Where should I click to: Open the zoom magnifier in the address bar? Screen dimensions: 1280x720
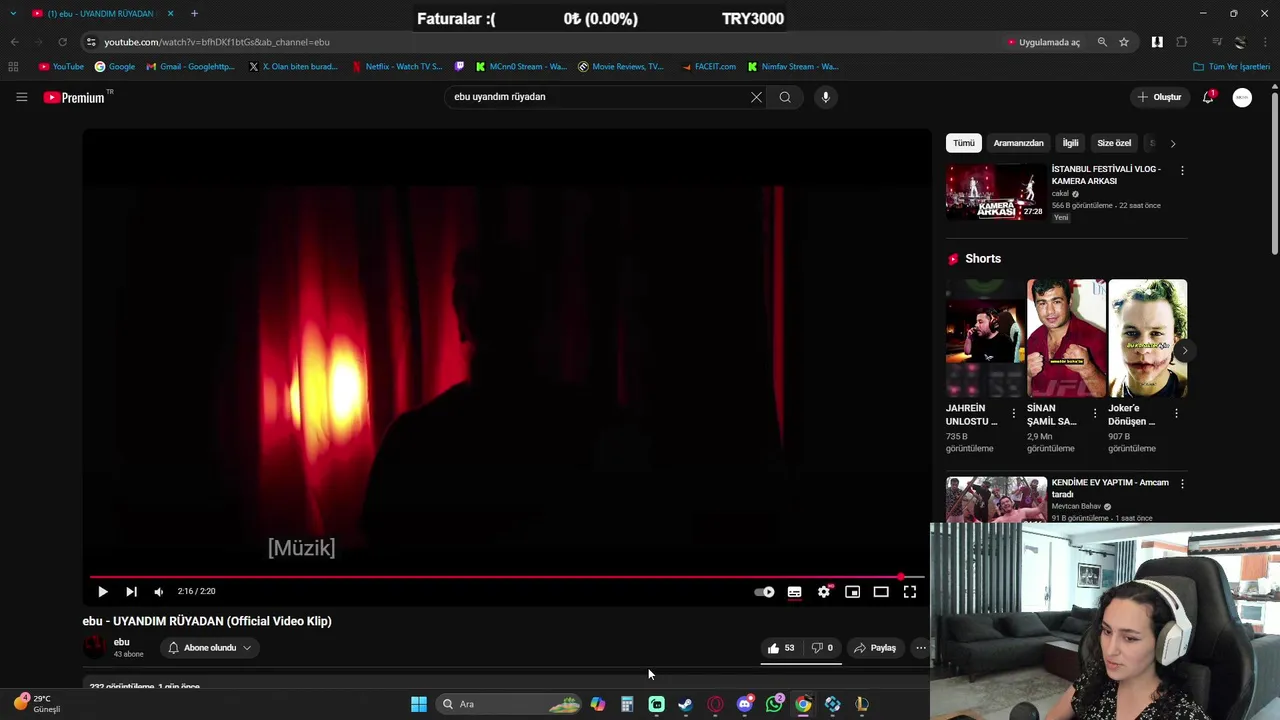[x=1102, y=42]
